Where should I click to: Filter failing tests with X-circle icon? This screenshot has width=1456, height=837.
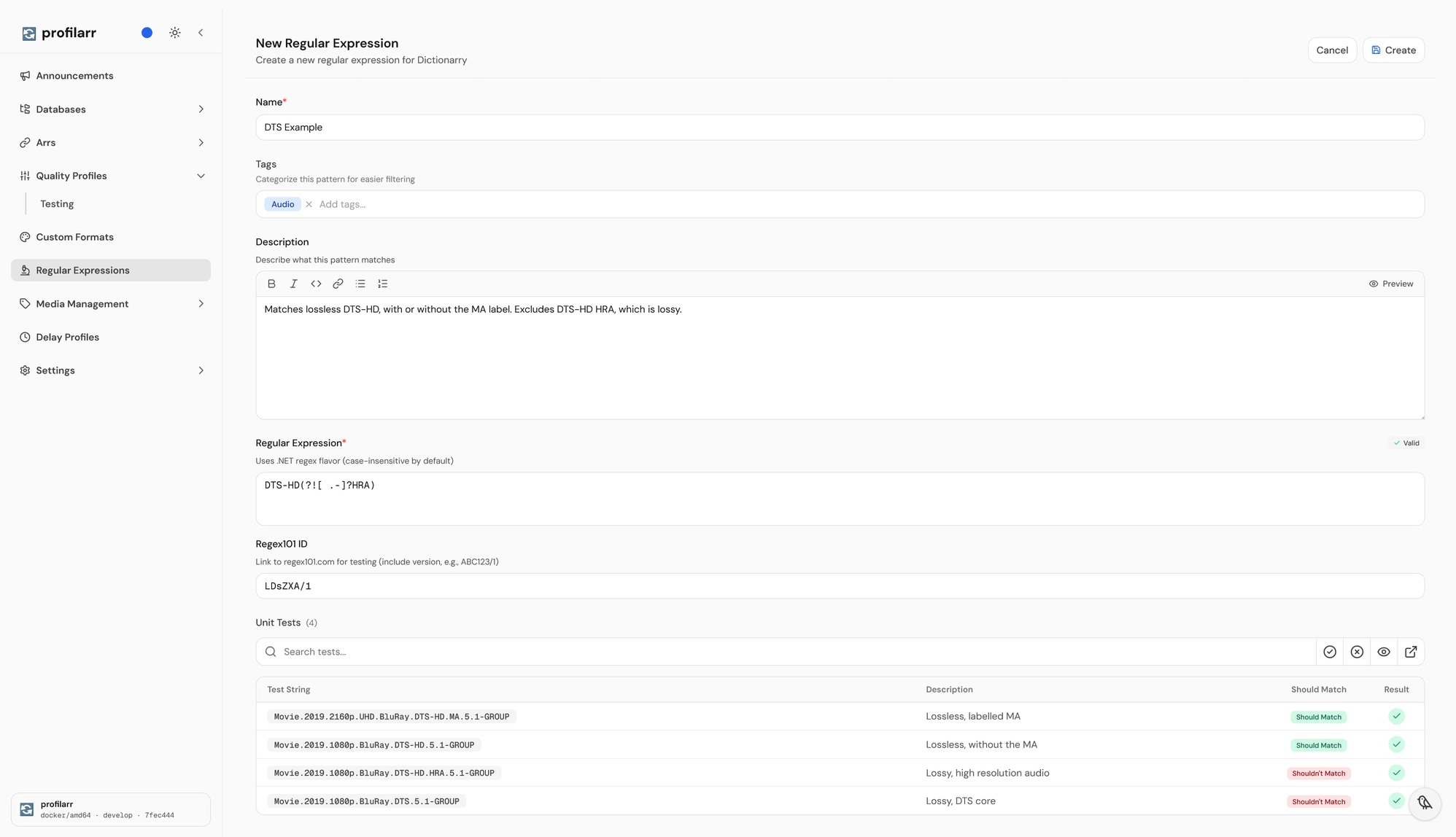coord(1357,652)
